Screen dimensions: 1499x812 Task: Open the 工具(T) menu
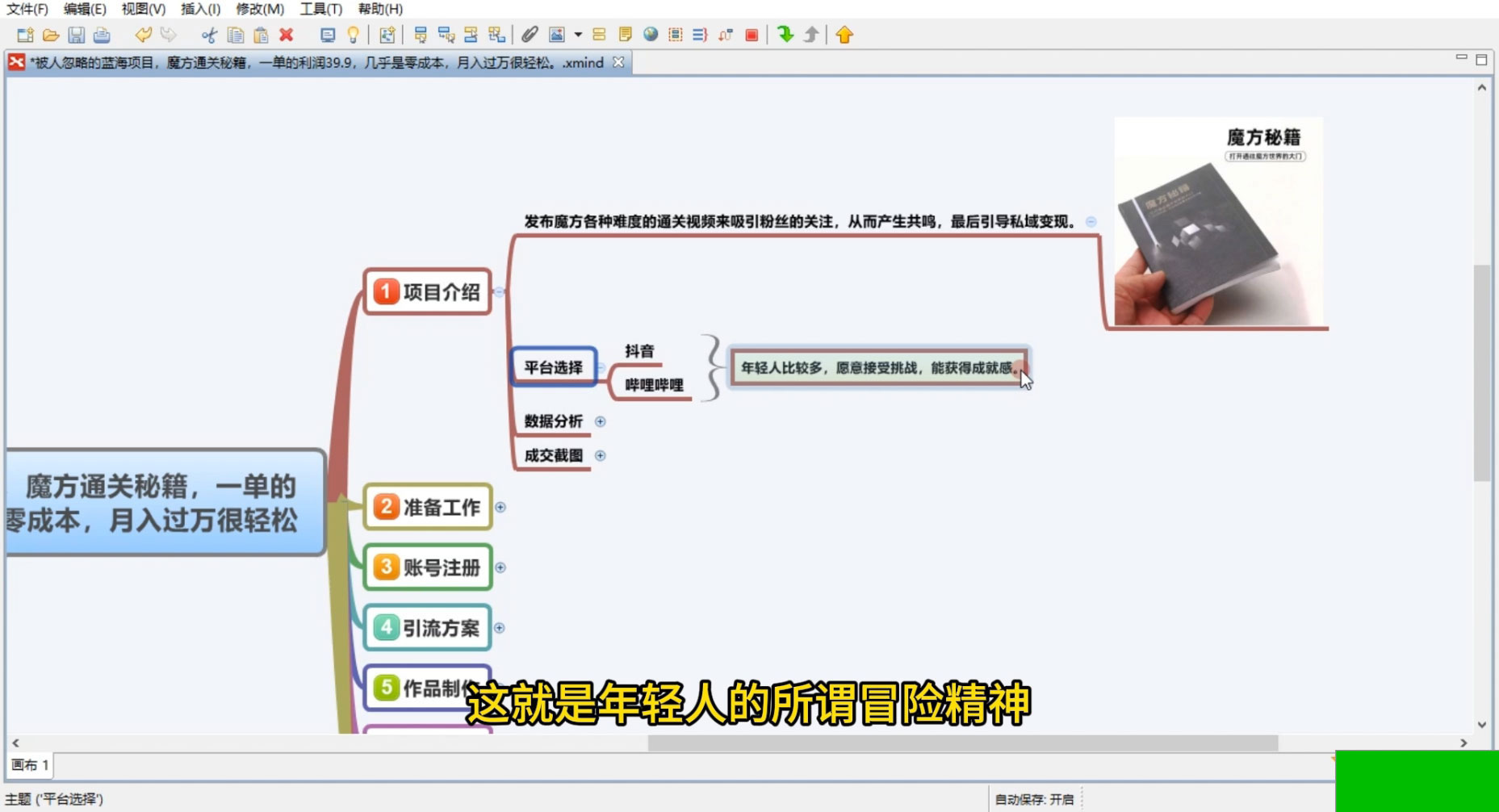pyautogui.click(x=320, y=9)
